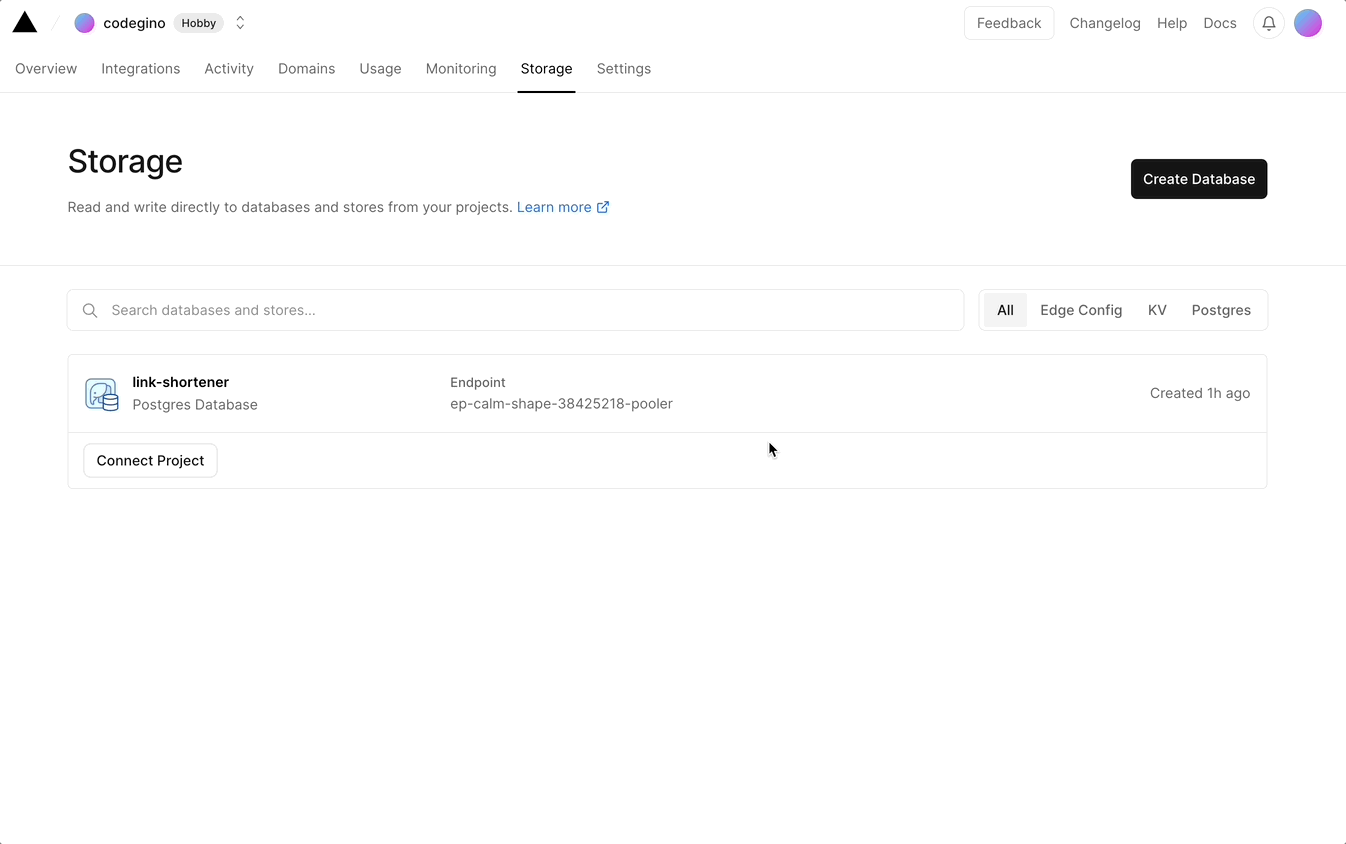Click the link-shortener Postgres database icon
This screenshot has width=1346, height=844.
[x=101, y=394]
